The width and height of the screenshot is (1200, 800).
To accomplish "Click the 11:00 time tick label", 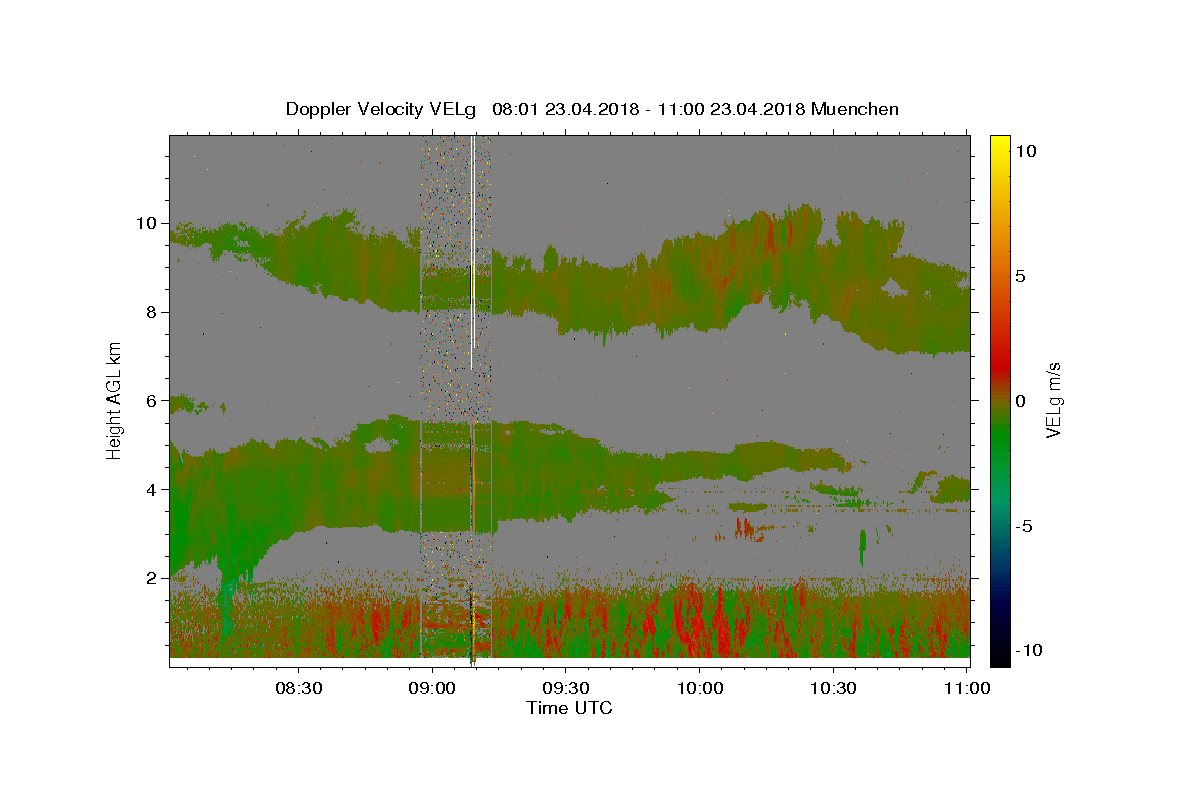I will pos(967,689).
